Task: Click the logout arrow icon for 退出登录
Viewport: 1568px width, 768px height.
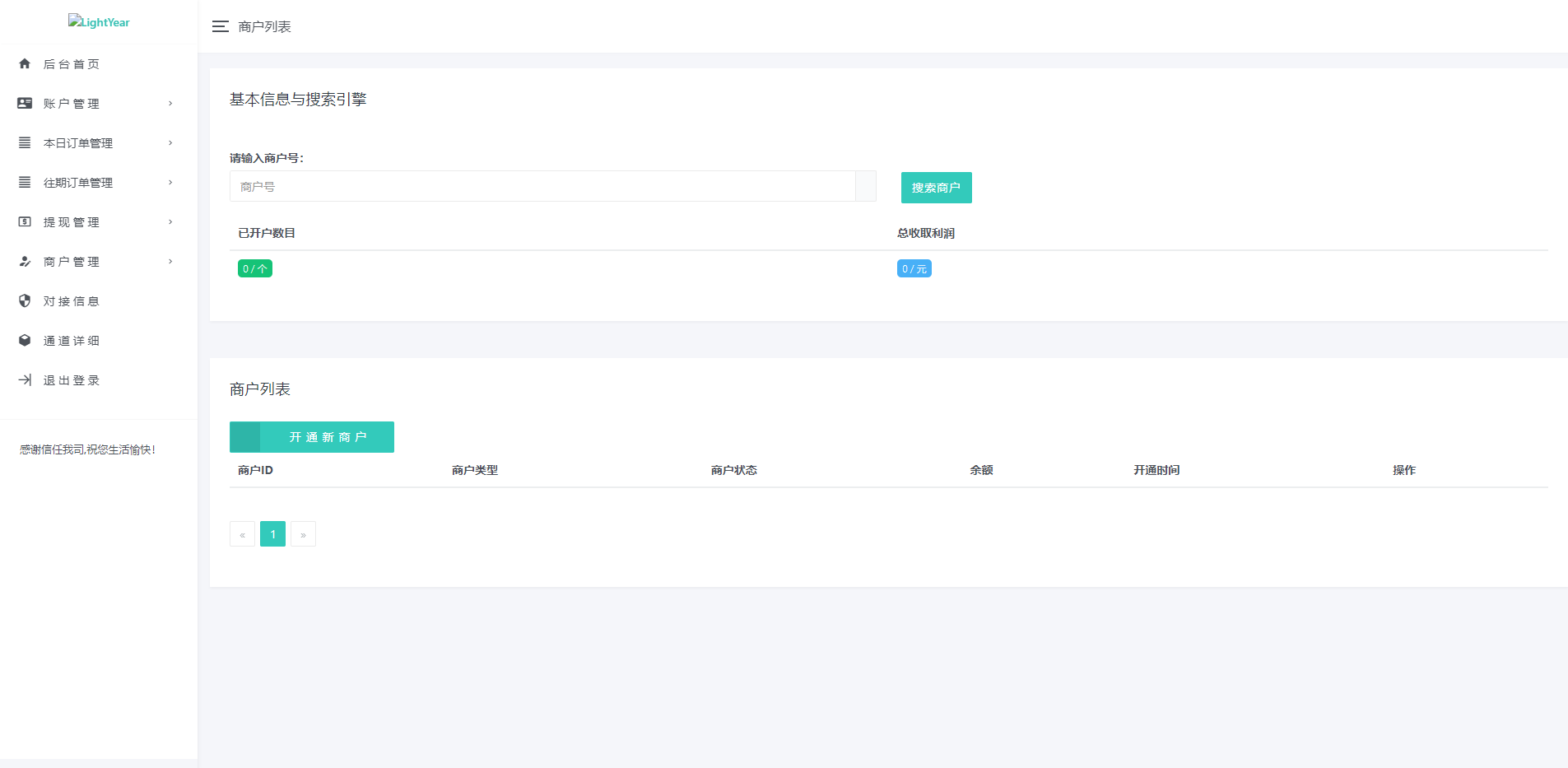Action: click(x=25, y=379)
